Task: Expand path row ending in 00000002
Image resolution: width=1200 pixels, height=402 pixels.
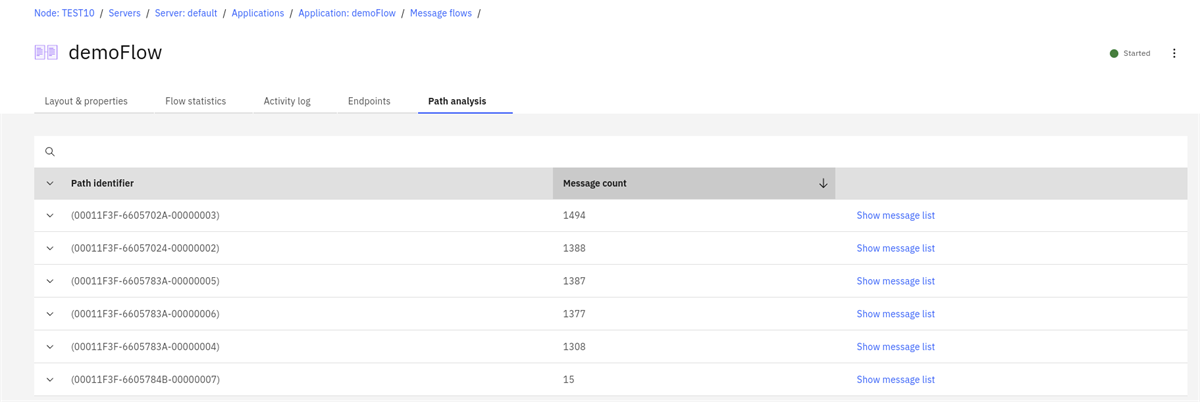Action: pos(50,248)
